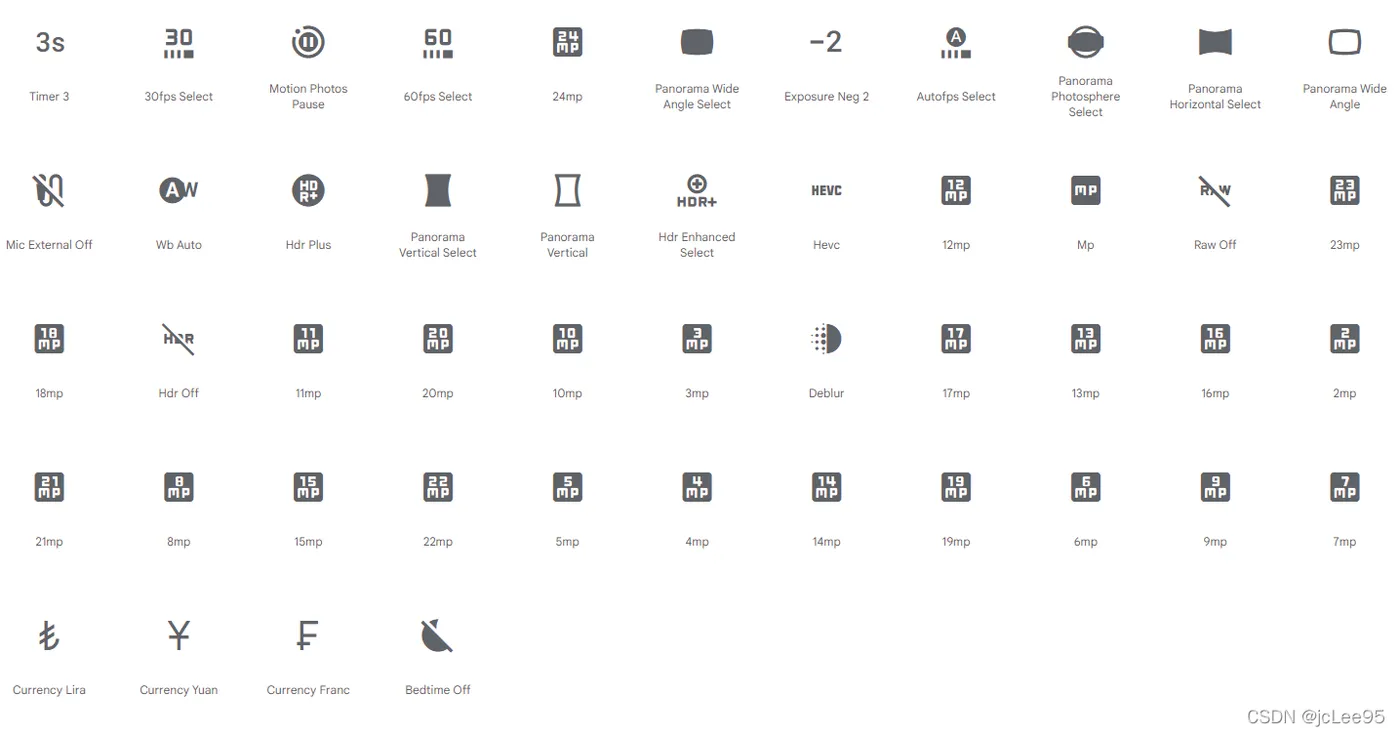This screenshot has height=736, width=1400.
Task: Click the Mic External Off icon
Action: click(49, 190)
